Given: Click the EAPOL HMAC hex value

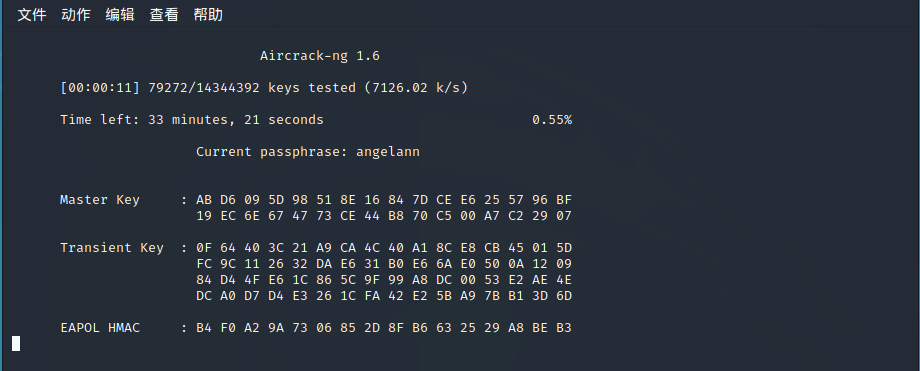Looking at the screenshot, I should (384, 328).
